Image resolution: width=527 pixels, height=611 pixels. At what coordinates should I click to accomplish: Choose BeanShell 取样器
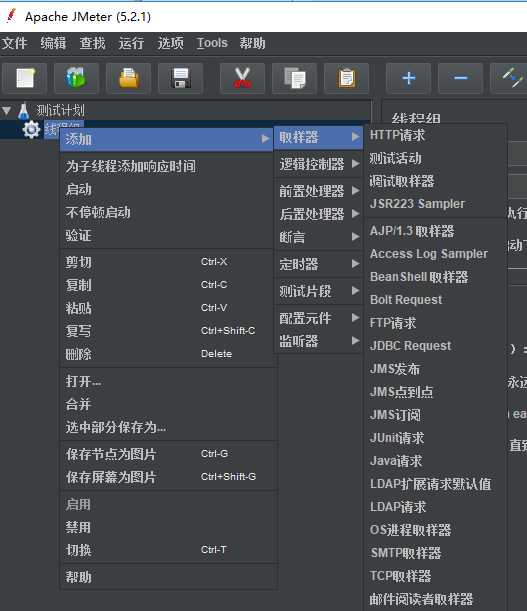pos(435,277)
